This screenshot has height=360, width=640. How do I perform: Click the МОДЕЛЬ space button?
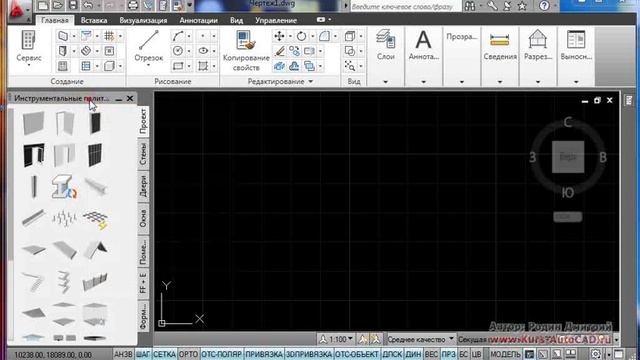click(x=505, y=354)
